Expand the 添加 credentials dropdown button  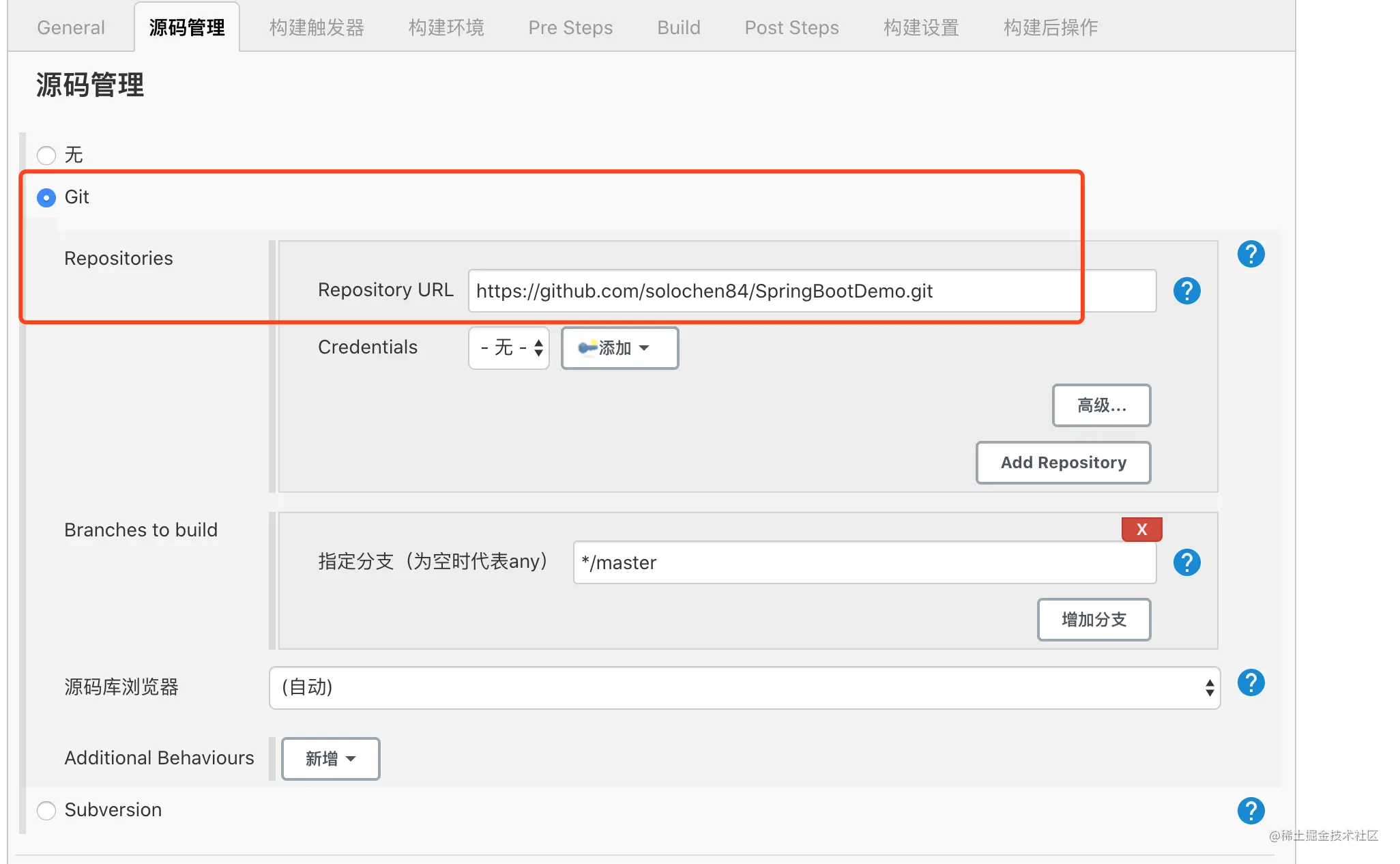[x=619, y=348]
